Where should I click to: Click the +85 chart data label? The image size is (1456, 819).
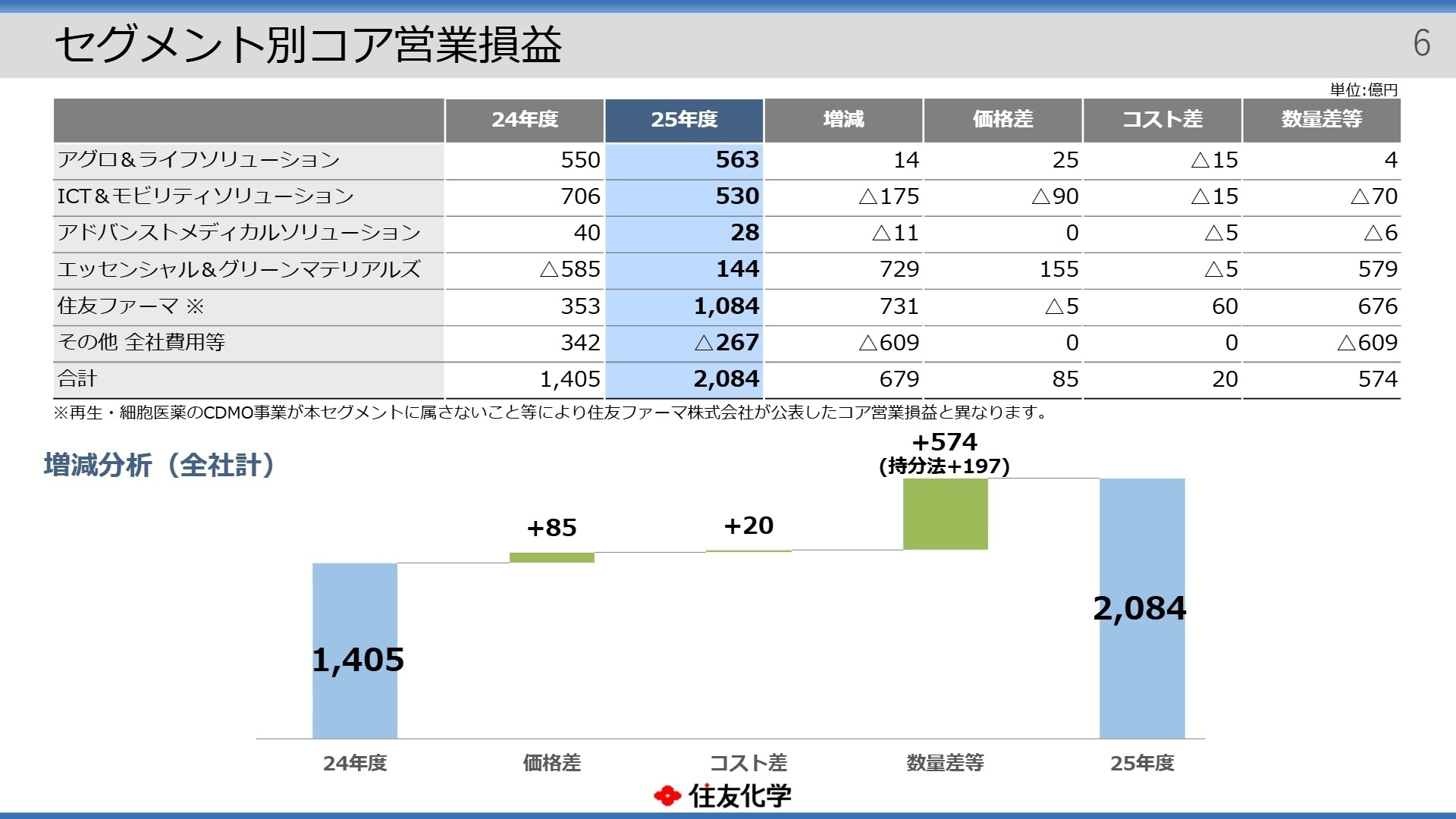click(552, 528)
